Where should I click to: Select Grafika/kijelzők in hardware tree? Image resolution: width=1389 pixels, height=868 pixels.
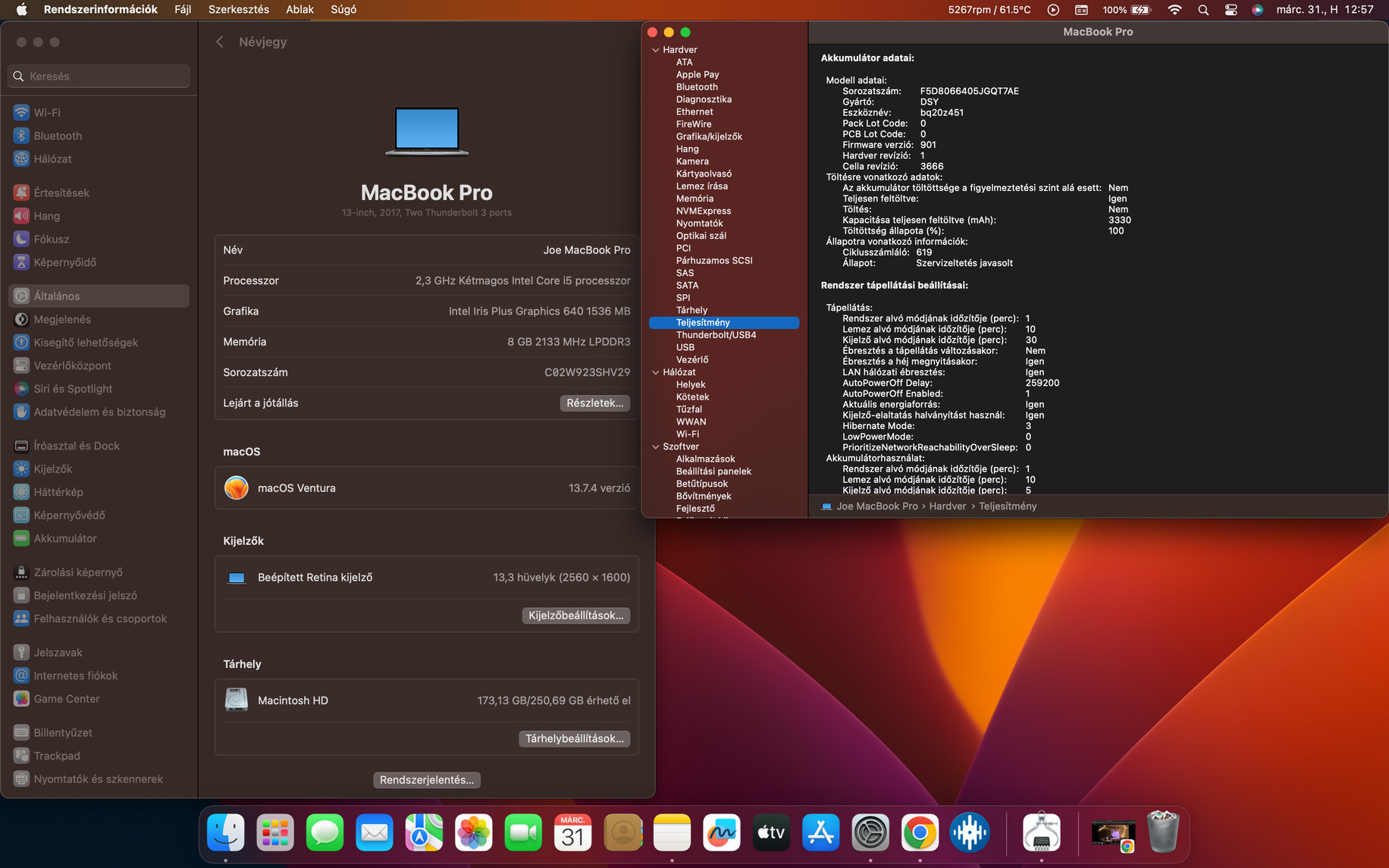(709, 136)
